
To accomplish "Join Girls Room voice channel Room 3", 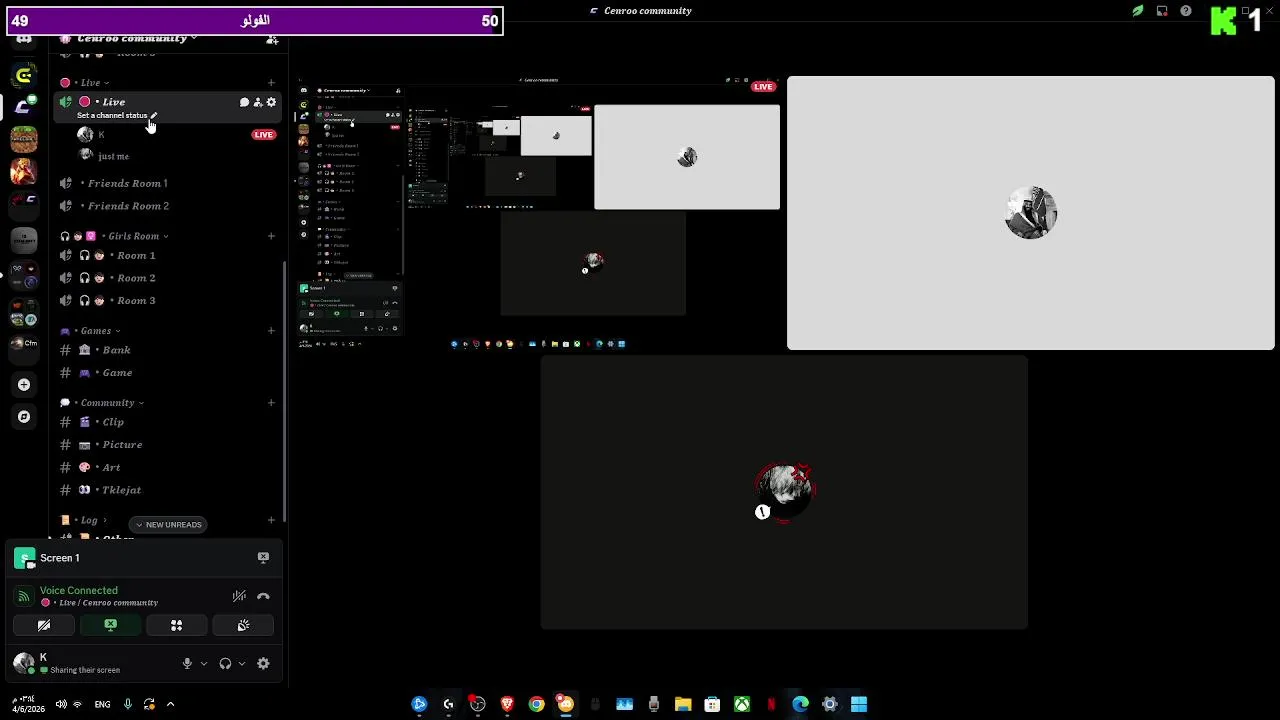I will [x=169, y=300].
